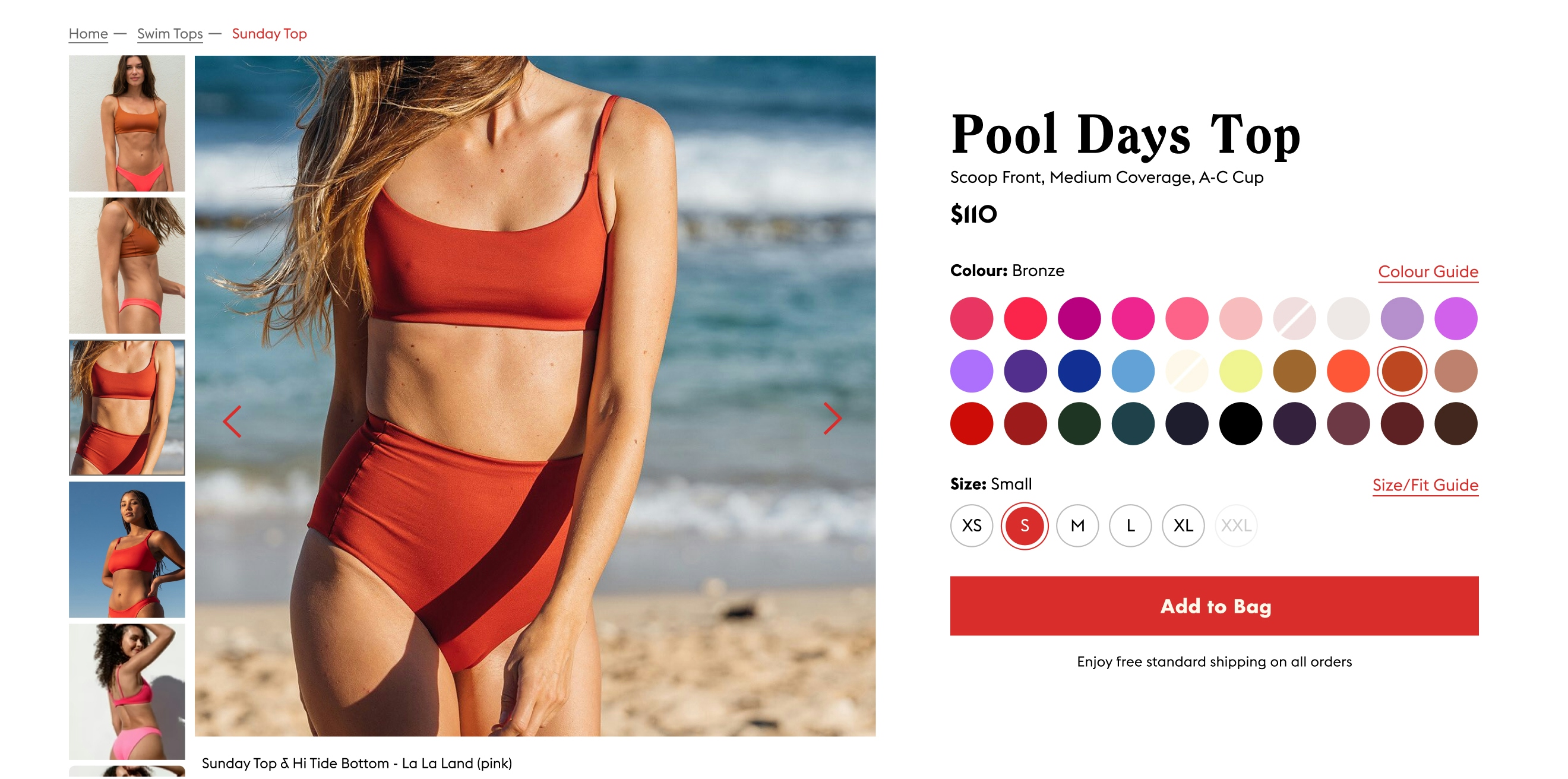Open the Colour Guide link
The height and width of the screenshot is (779, 1568).
1428,271
